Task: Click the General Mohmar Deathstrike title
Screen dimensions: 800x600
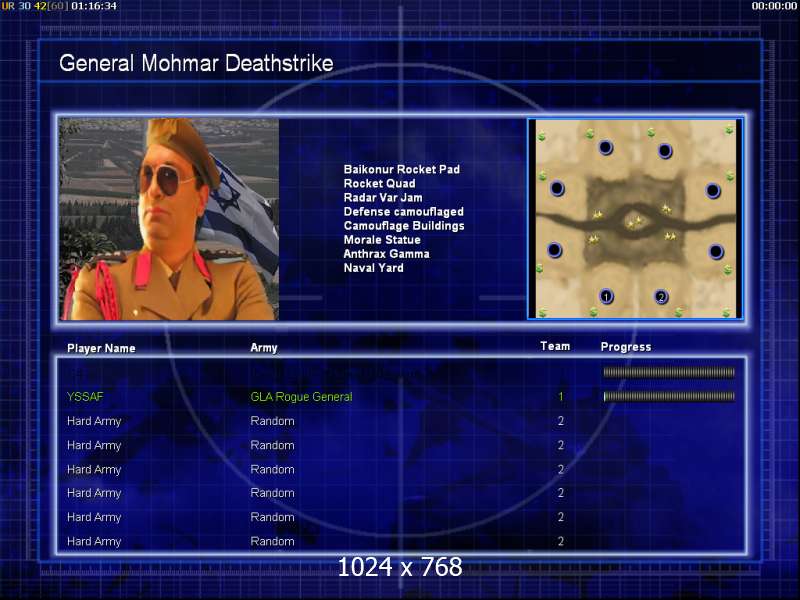Action: click(196, 63)
